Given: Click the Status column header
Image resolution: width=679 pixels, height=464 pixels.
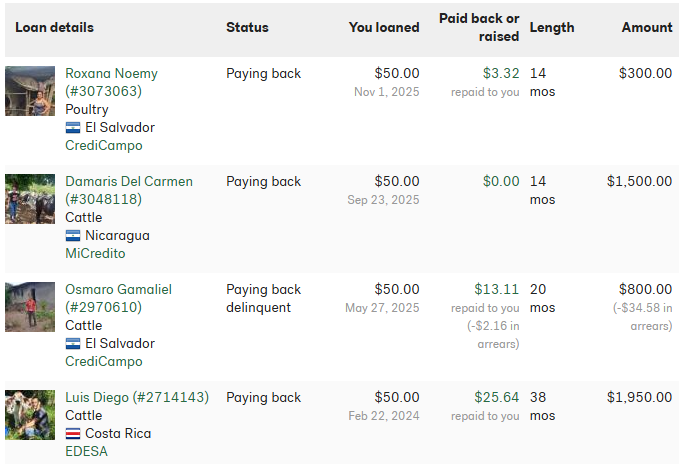Looking at the screenshot, I should pyautogui.click(x=247, y=28).
